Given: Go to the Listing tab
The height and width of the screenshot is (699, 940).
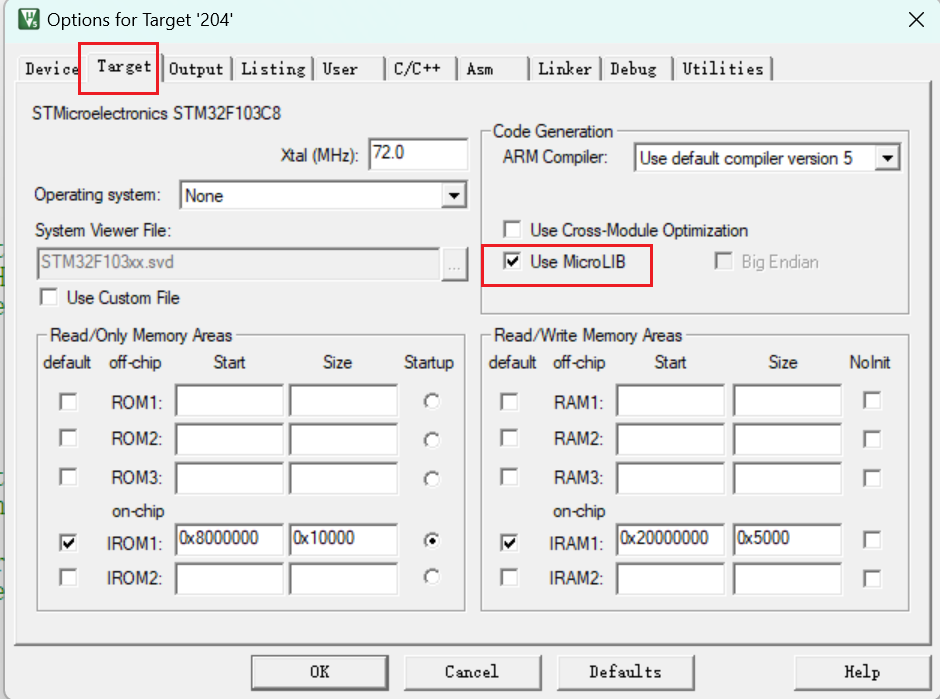Looking at the screenshot, I should tap(273, 69).
